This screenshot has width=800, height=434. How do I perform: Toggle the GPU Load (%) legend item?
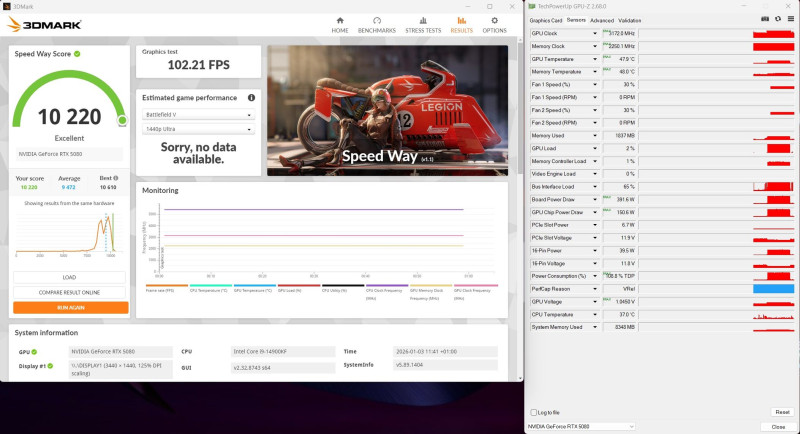tap(298, 288)
